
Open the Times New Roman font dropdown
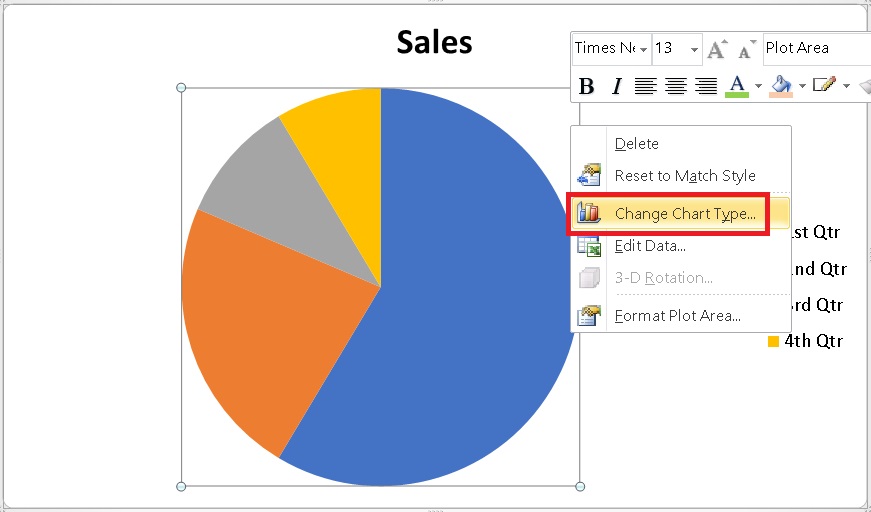tap(643, 49)
